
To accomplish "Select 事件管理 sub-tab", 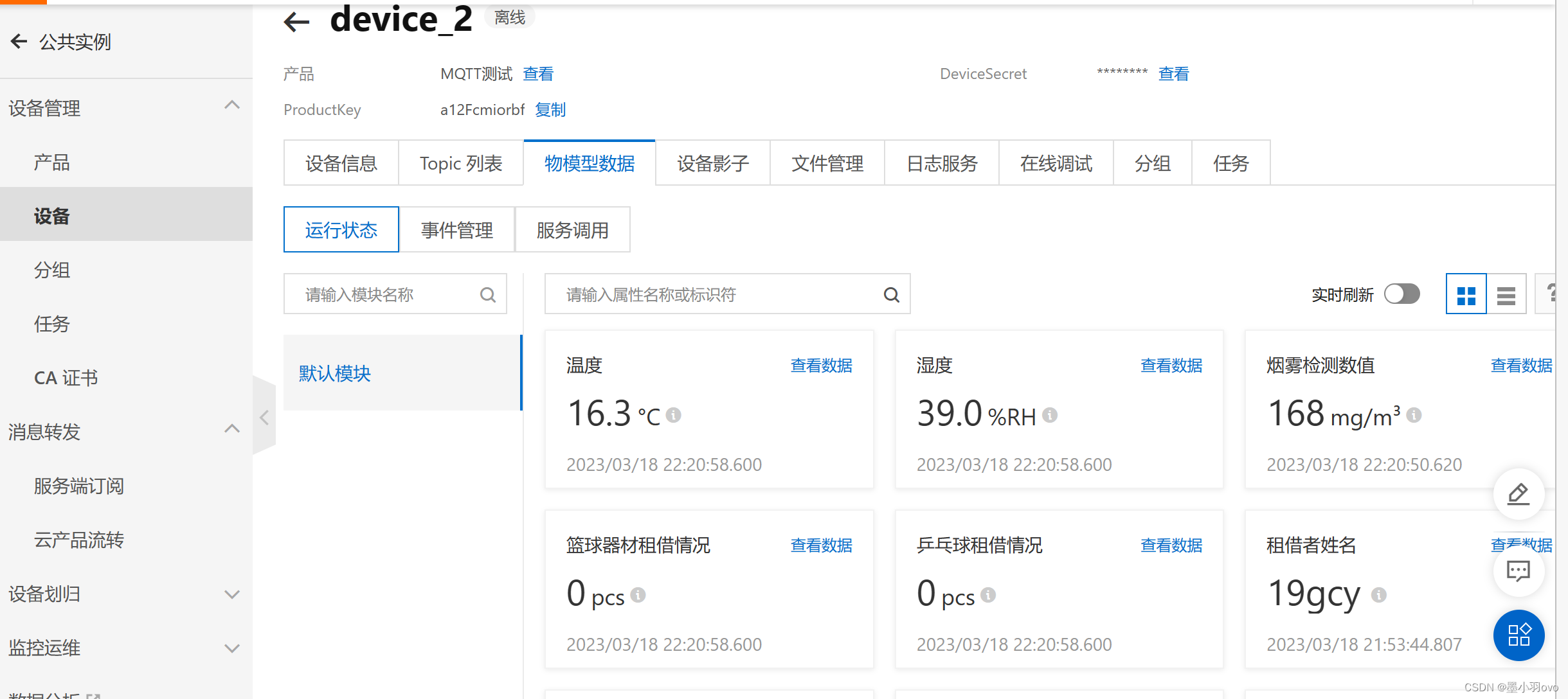I will tap(457, 230).
